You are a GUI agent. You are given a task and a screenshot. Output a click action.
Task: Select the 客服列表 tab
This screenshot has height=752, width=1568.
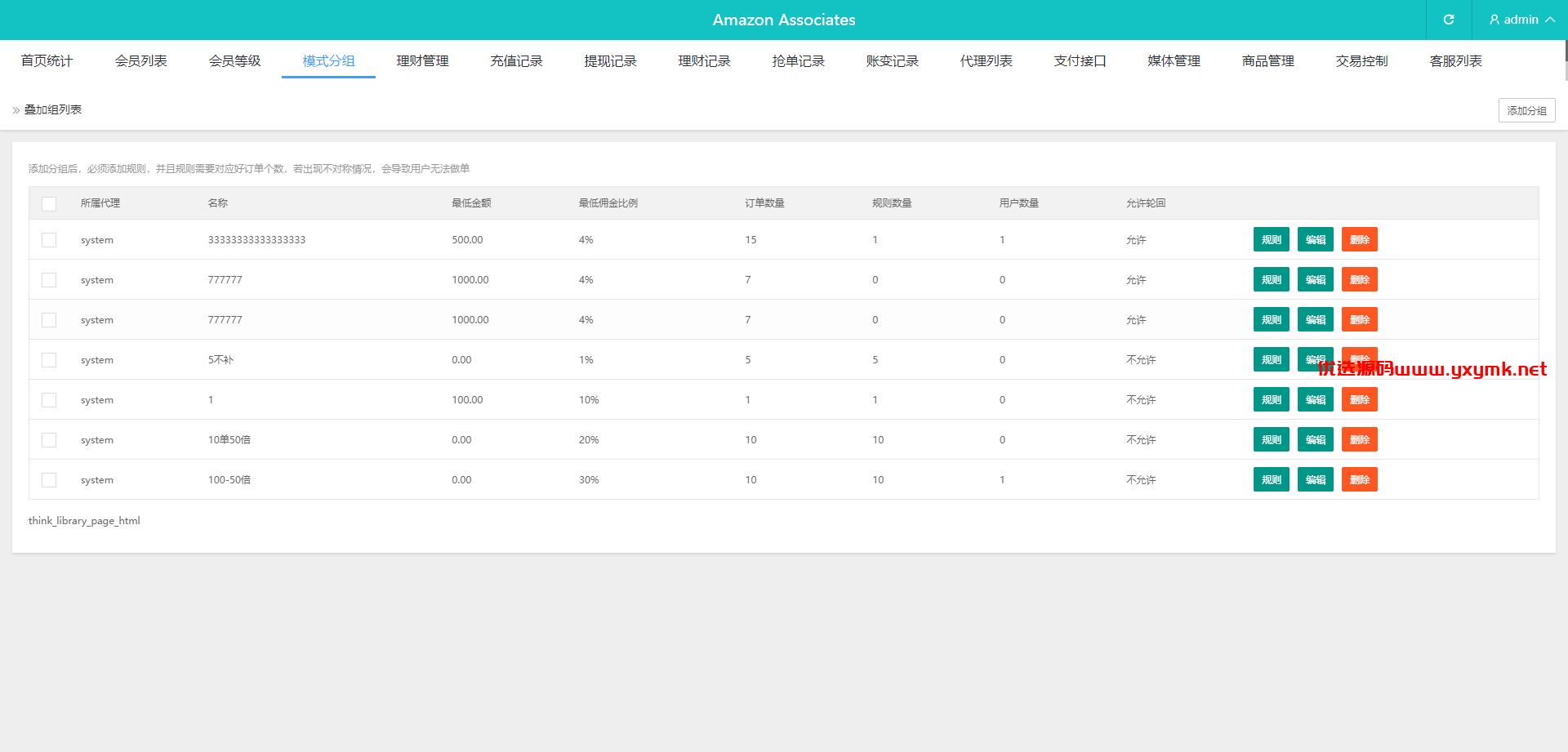tap(1455, 60)
